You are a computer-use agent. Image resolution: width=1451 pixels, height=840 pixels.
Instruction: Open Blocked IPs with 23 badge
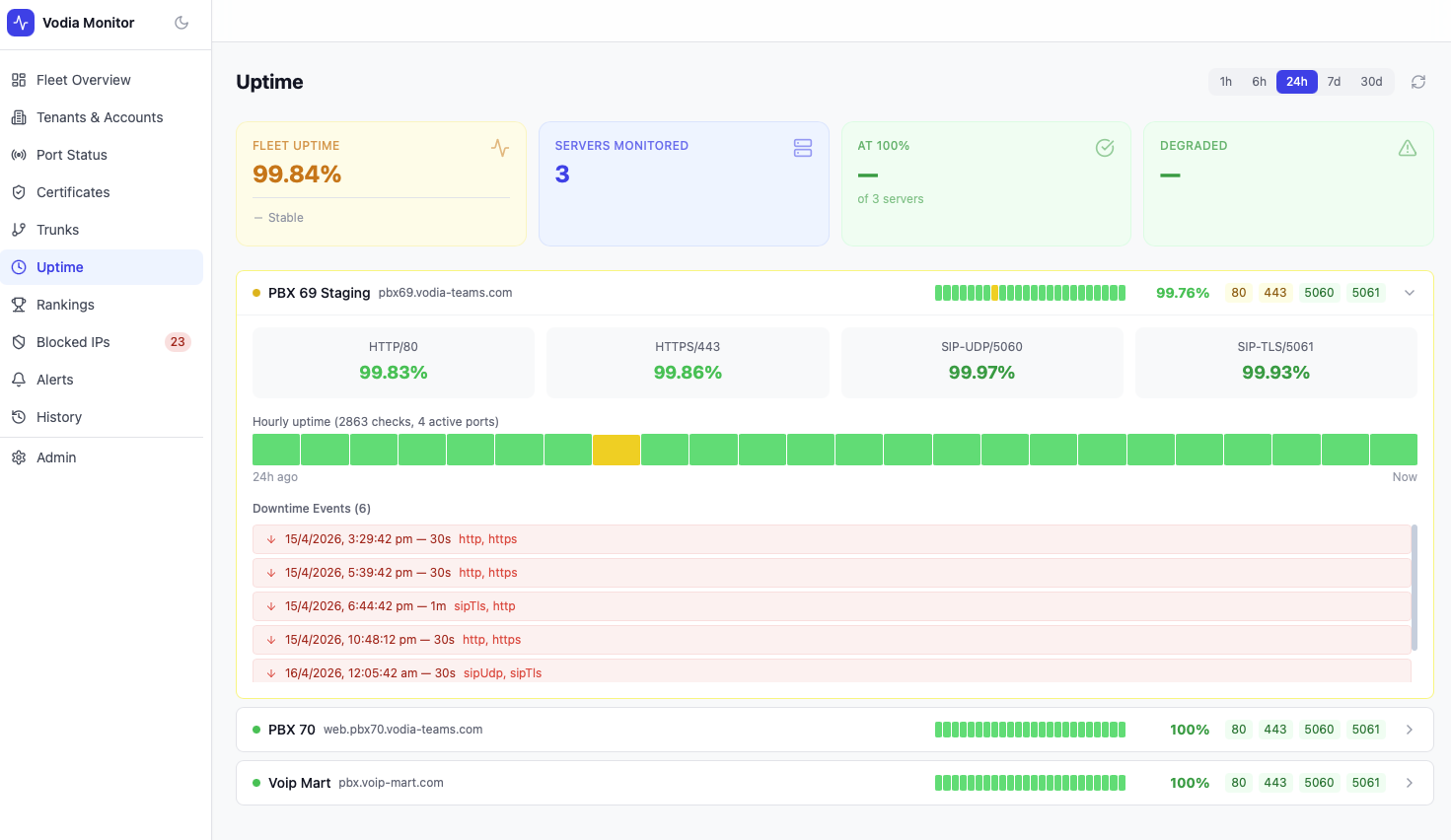coord(73,342)
